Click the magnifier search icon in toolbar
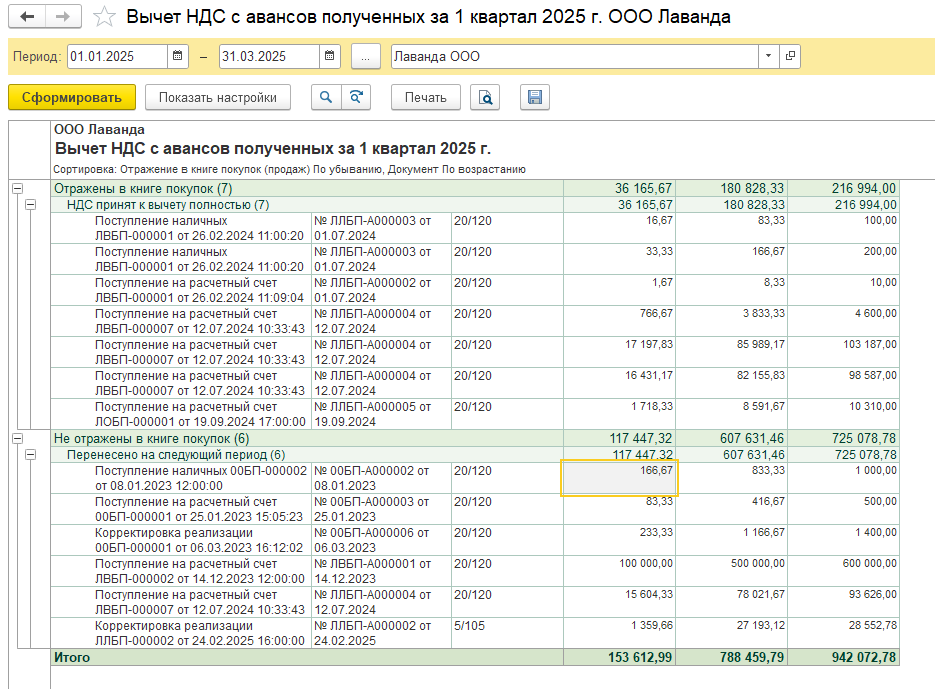Viewport: 935px width, 689px height. [x=325, y=97]
